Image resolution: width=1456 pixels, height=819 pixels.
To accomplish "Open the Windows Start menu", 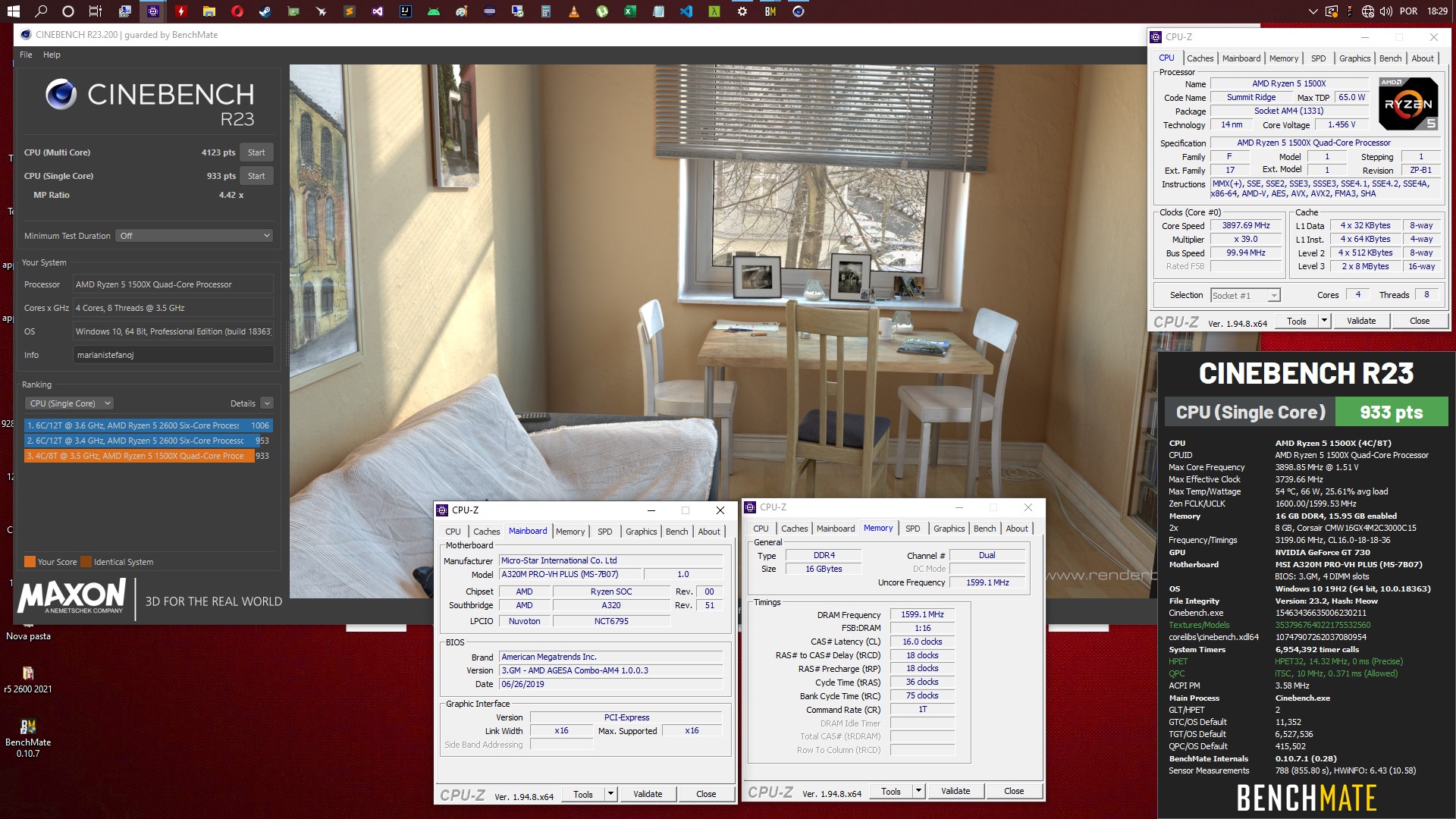I will [x=14, y=11].
